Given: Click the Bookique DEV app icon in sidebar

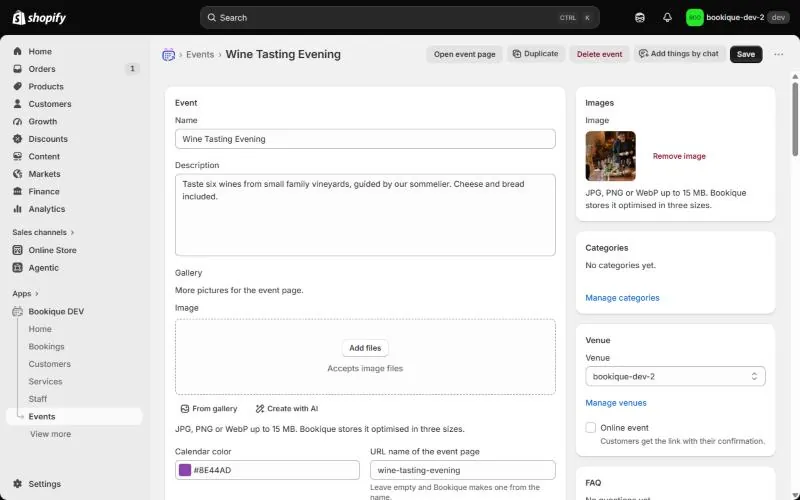Looking at the screenshot, I should pos(17,311).
